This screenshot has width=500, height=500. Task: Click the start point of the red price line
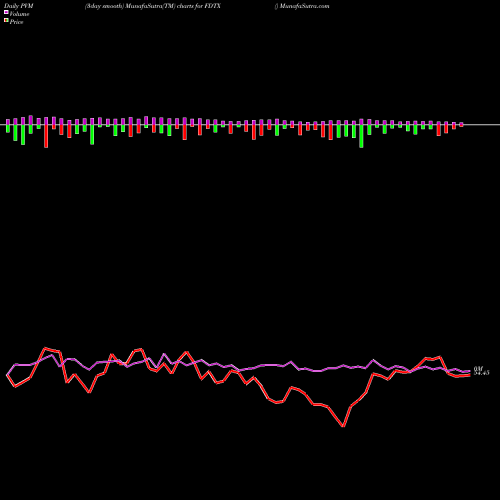click(7, 375)
